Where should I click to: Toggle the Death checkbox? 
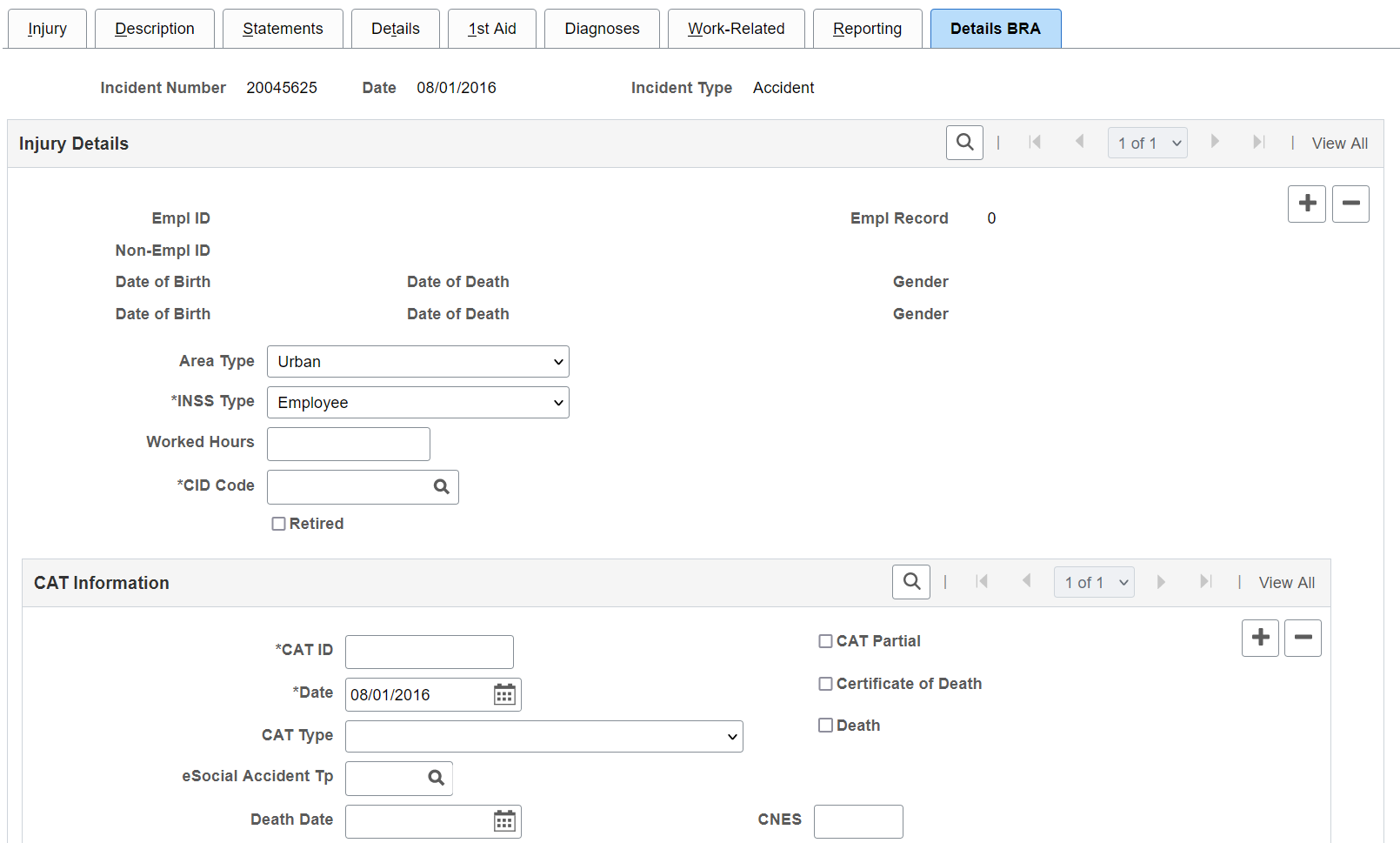[826, 726]
